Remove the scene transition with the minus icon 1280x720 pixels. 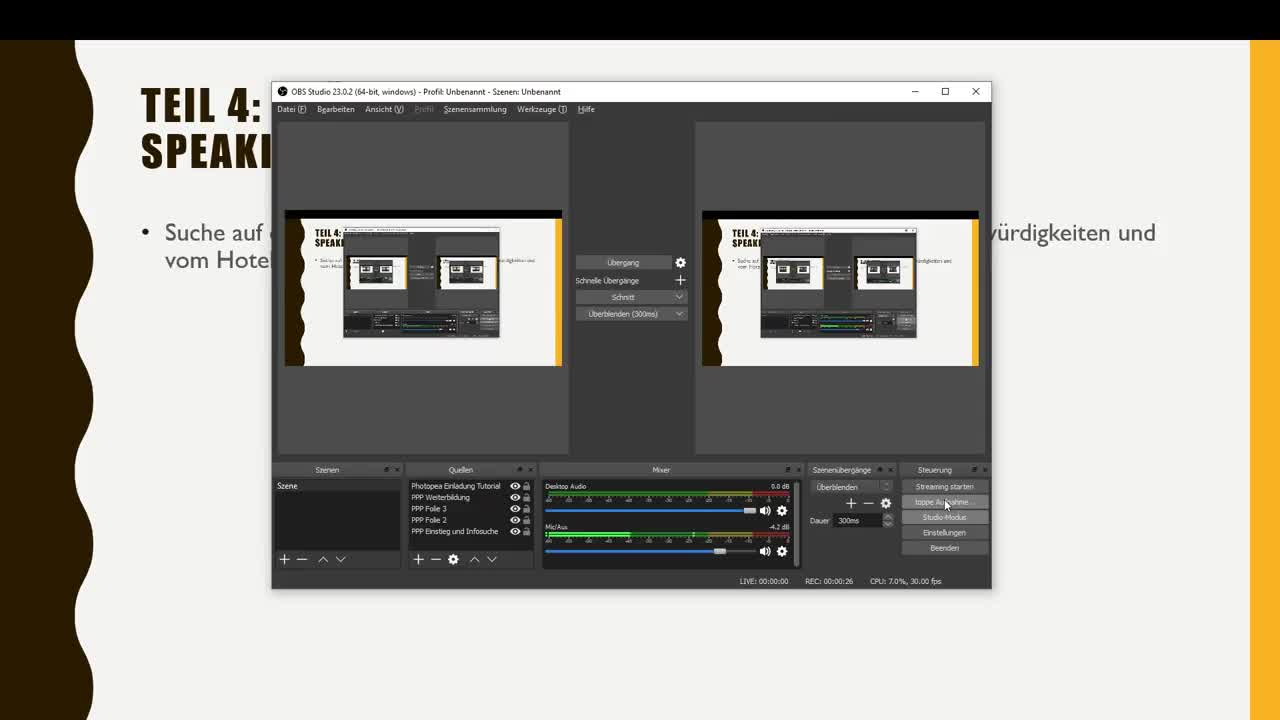[x=868, y=503]
